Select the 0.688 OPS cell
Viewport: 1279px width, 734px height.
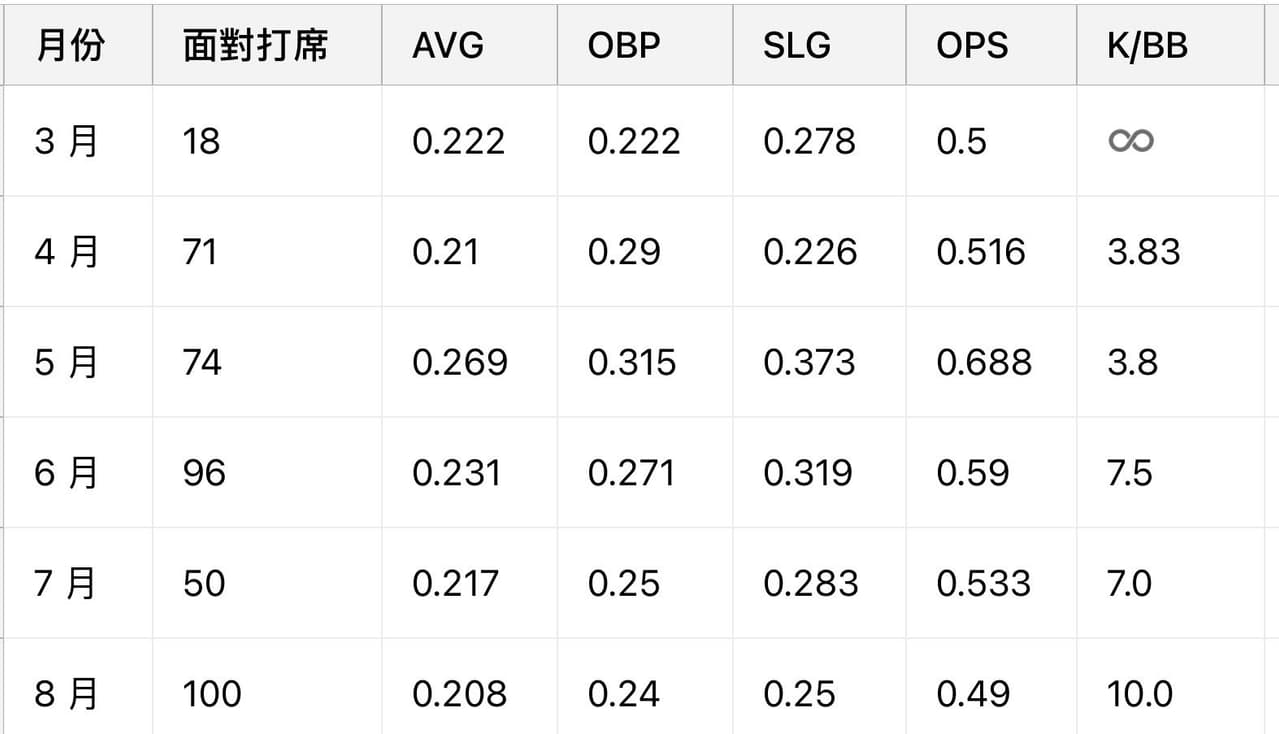pyautogui.click(x=992, y=362)
